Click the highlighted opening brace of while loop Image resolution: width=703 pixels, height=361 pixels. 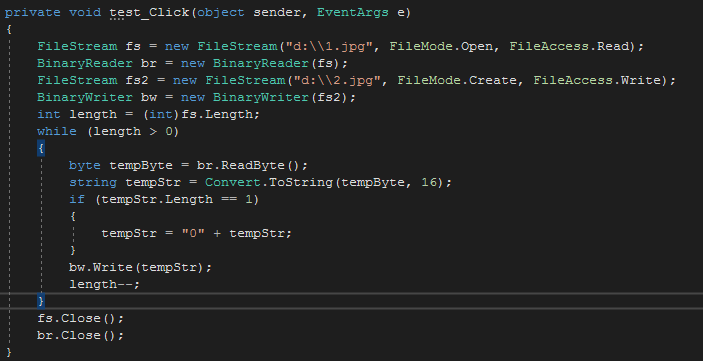41,148
